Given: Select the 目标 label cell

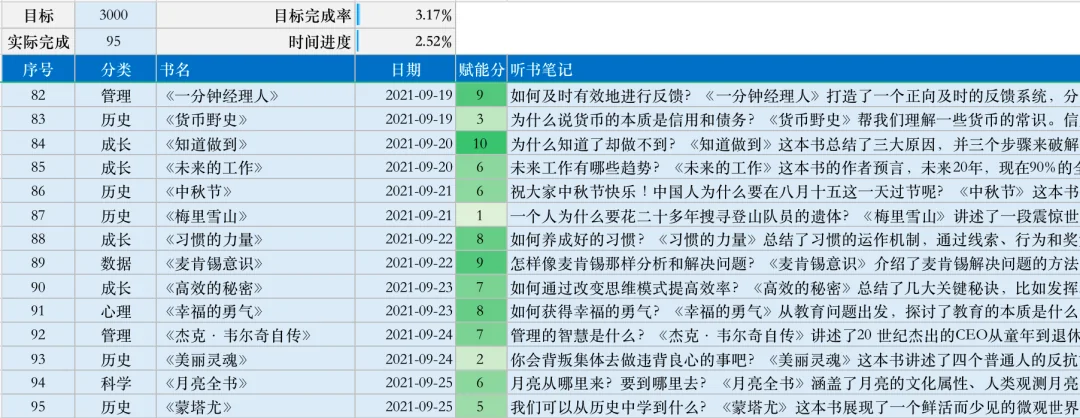Looking at the screenshot, I should (38, 15).
